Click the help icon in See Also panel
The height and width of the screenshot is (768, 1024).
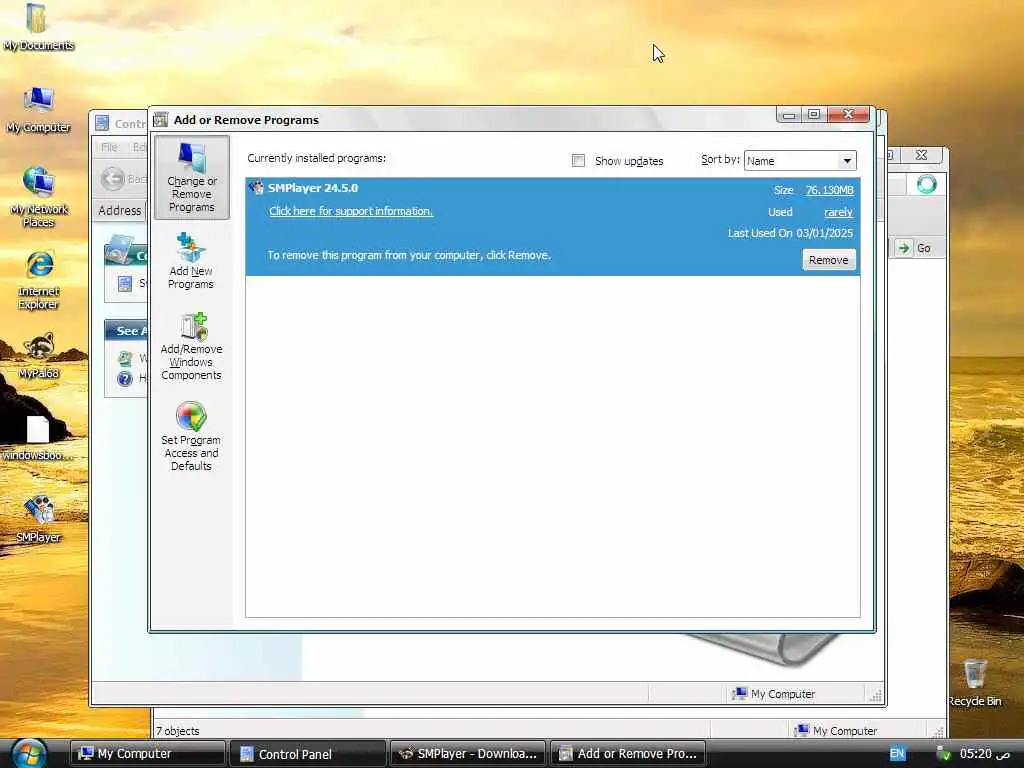pyautogui.click(x=125, y=379)
